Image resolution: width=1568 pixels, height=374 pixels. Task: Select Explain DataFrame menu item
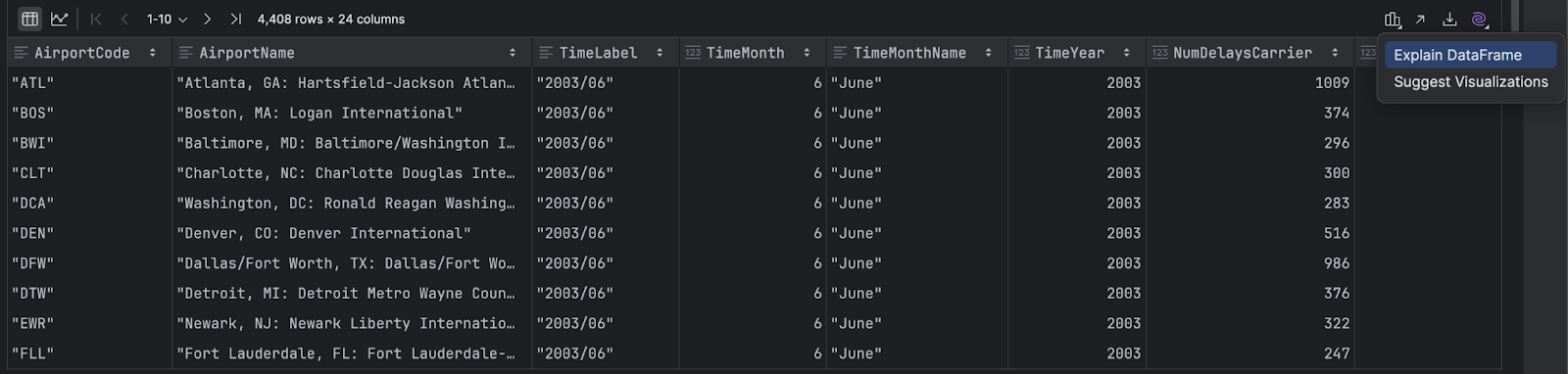click(1471, 55)
